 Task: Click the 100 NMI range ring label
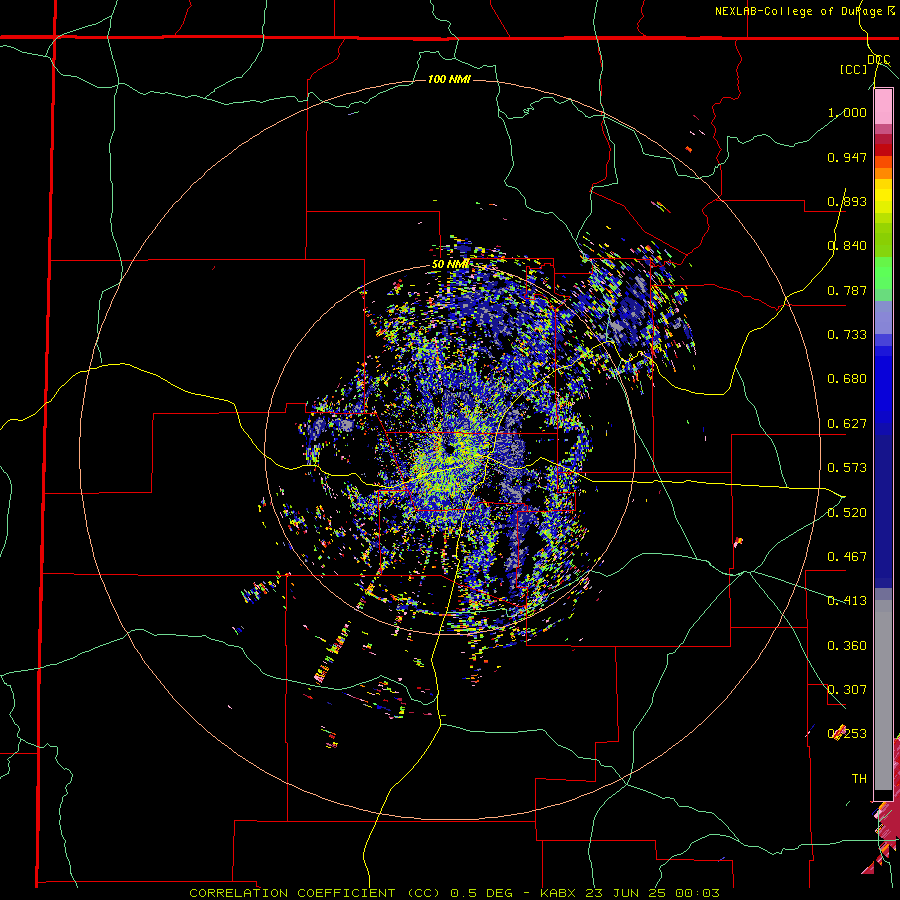(x=449, y=79)
